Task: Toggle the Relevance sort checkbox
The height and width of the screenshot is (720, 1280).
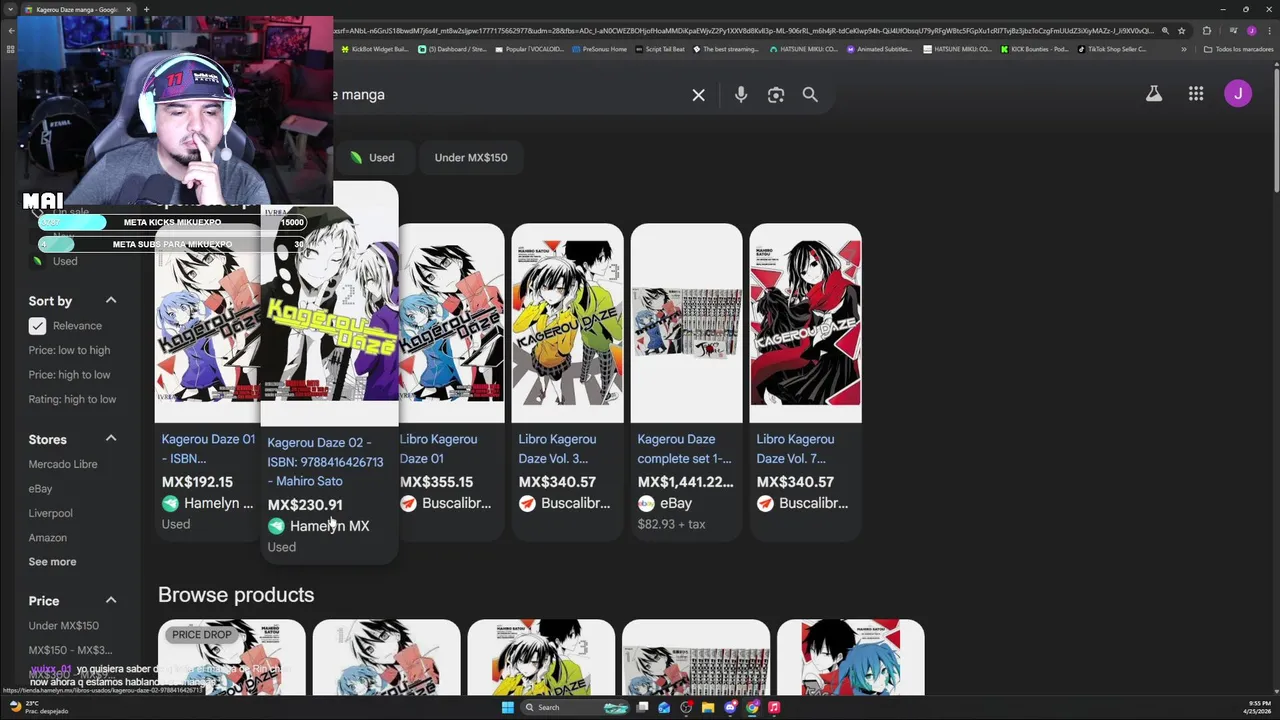Action: tap(37, 326)
